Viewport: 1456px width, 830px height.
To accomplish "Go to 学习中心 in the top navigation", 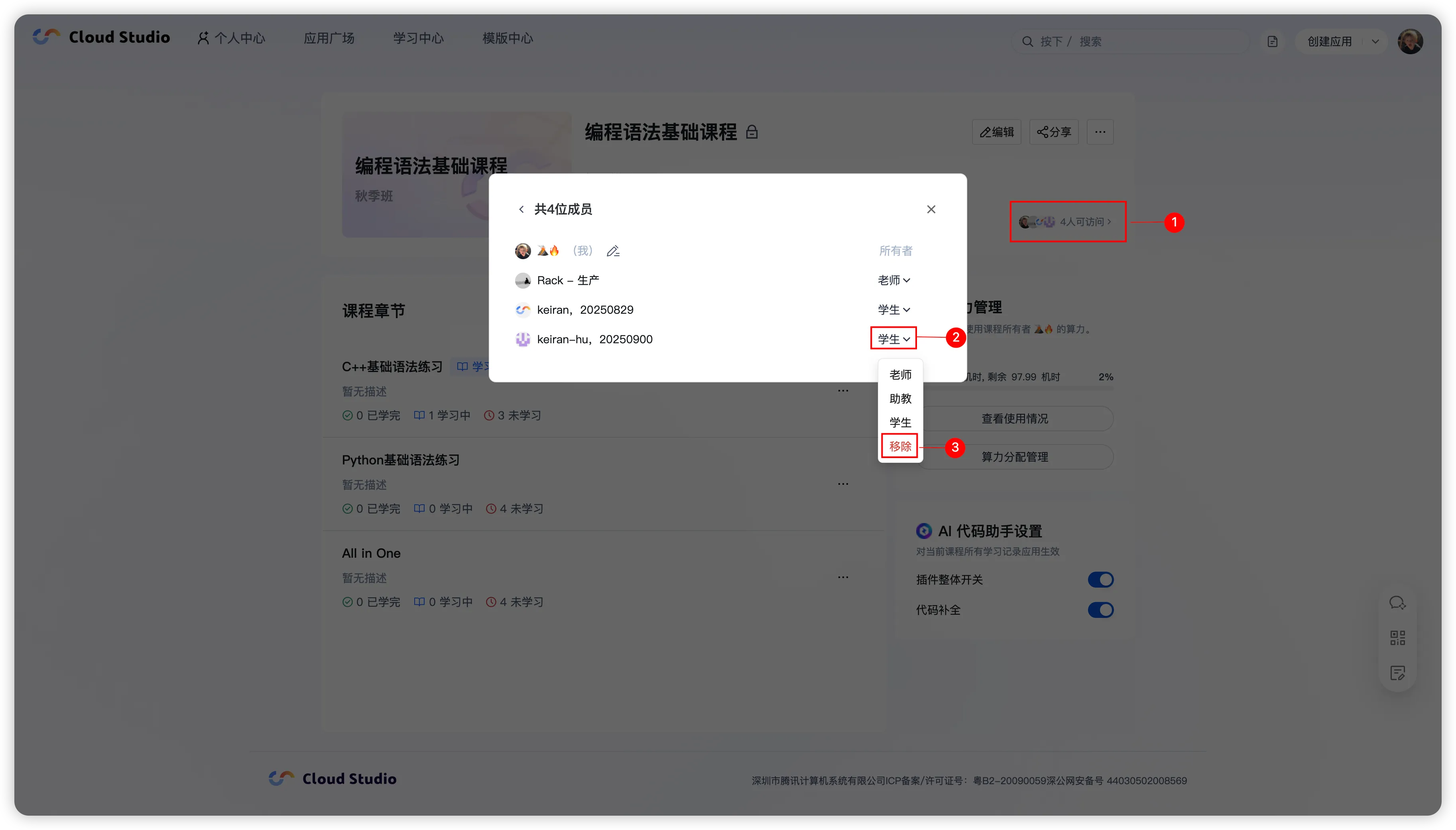I will pos(418,38).
